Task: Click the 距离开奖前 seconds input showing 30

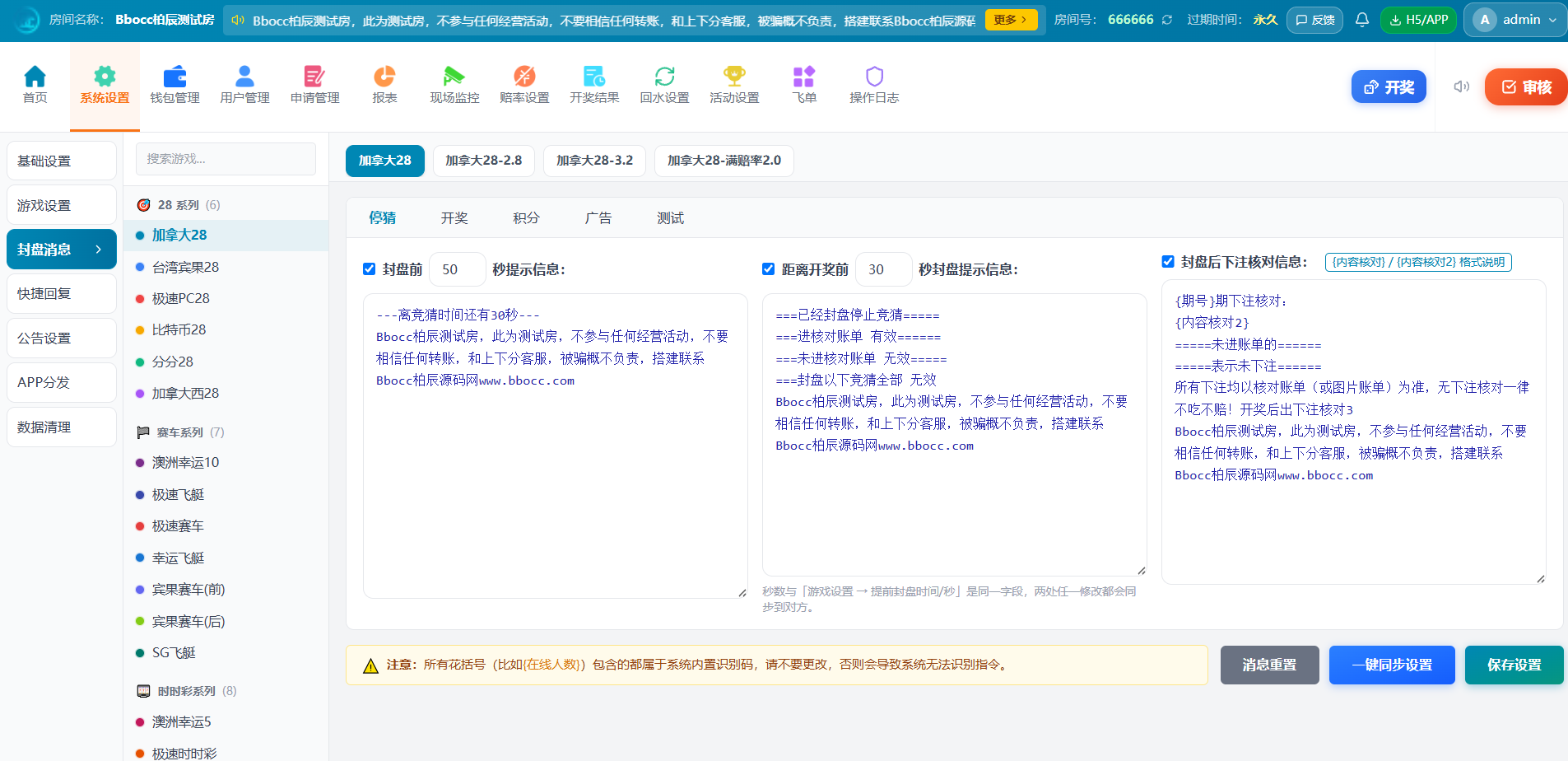Action: point(884,269)
